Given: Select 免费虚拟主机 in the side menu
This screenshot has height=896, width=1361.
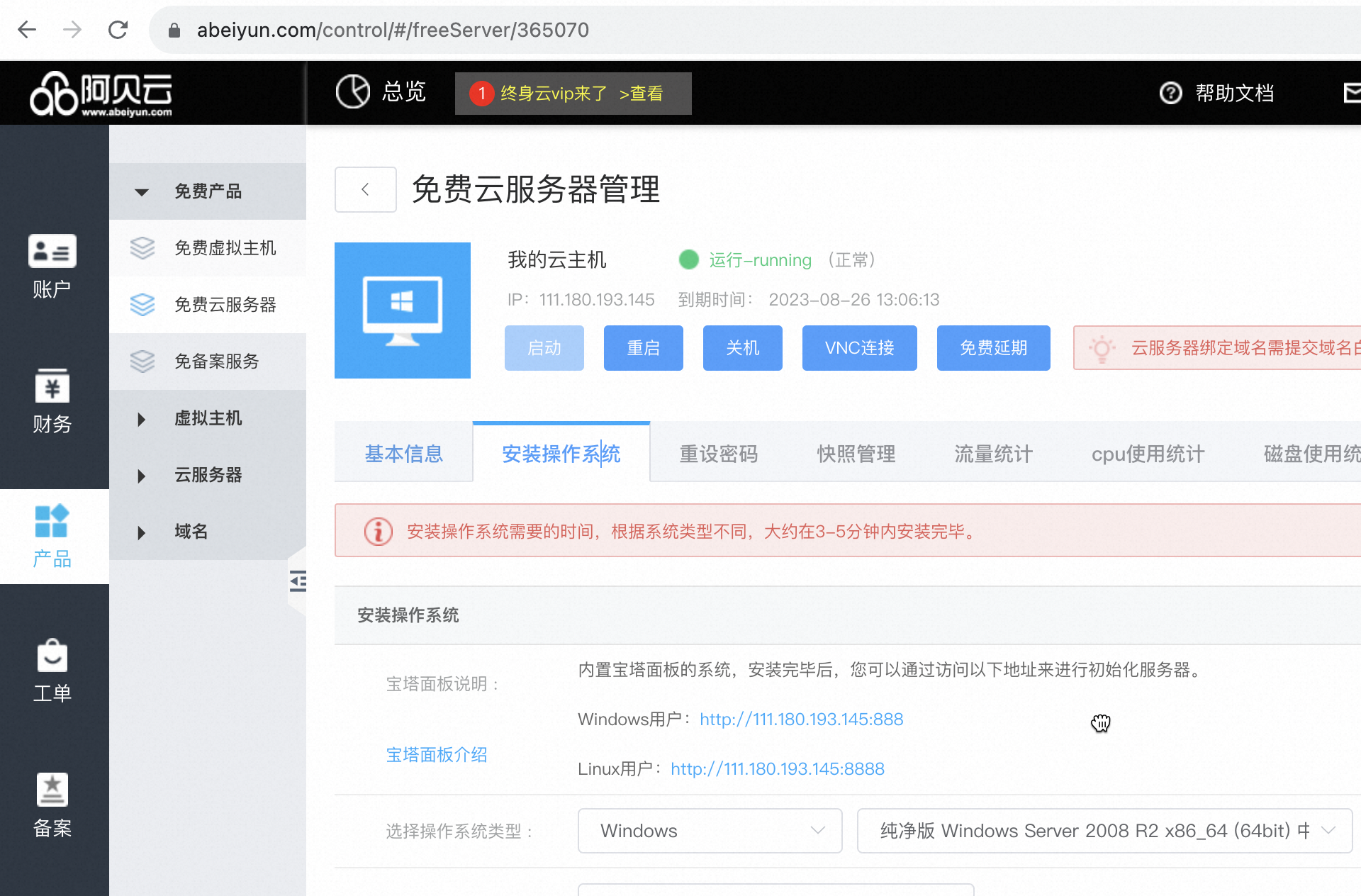Looking at the screenshot, I should click(x=225, y=248).
